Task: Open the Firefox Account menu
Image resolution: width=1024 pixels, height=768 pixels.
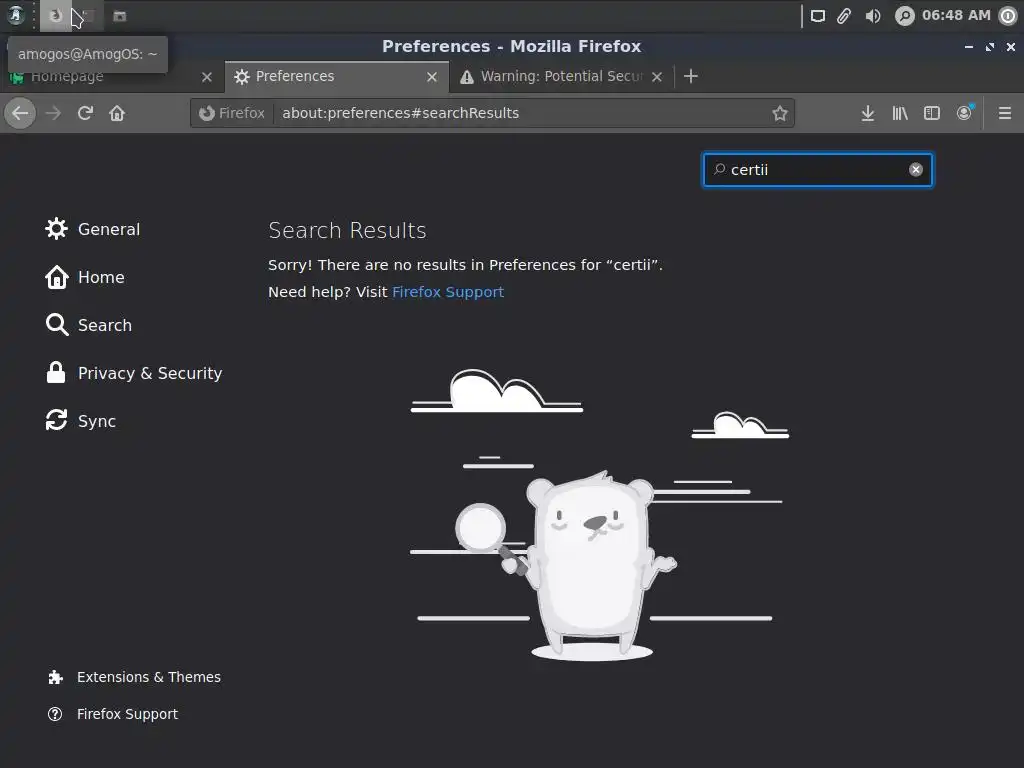Action: click(x=964, y=113)
